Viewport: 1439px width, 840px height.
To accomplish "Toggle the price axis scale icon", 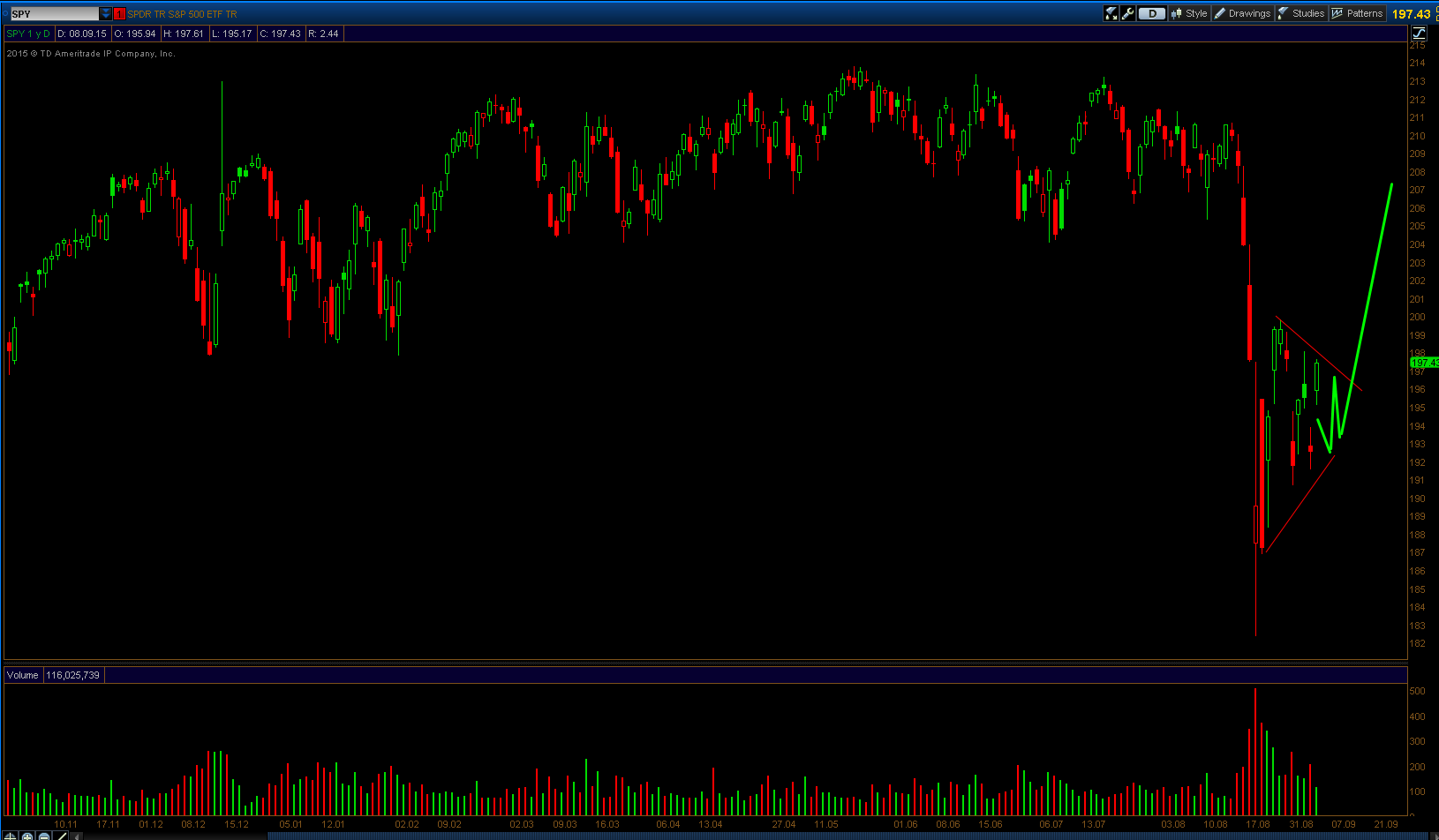I will click(1419, 33).
